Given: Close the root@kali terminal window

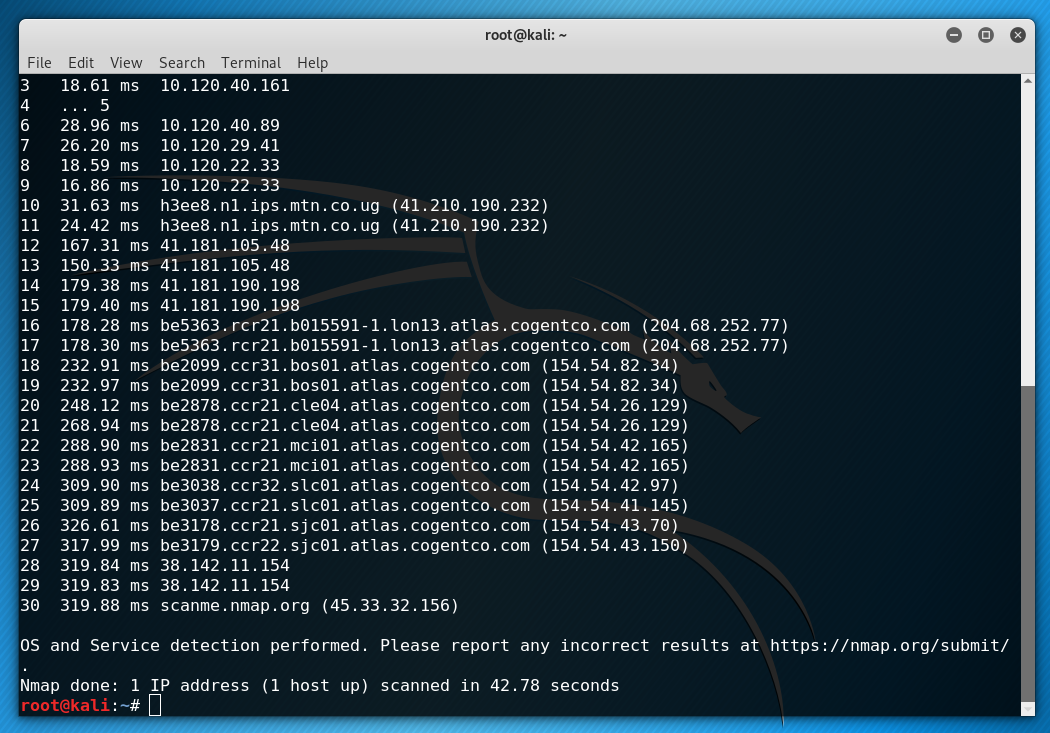Looking at the screenshot, I should pos(1018,35).
